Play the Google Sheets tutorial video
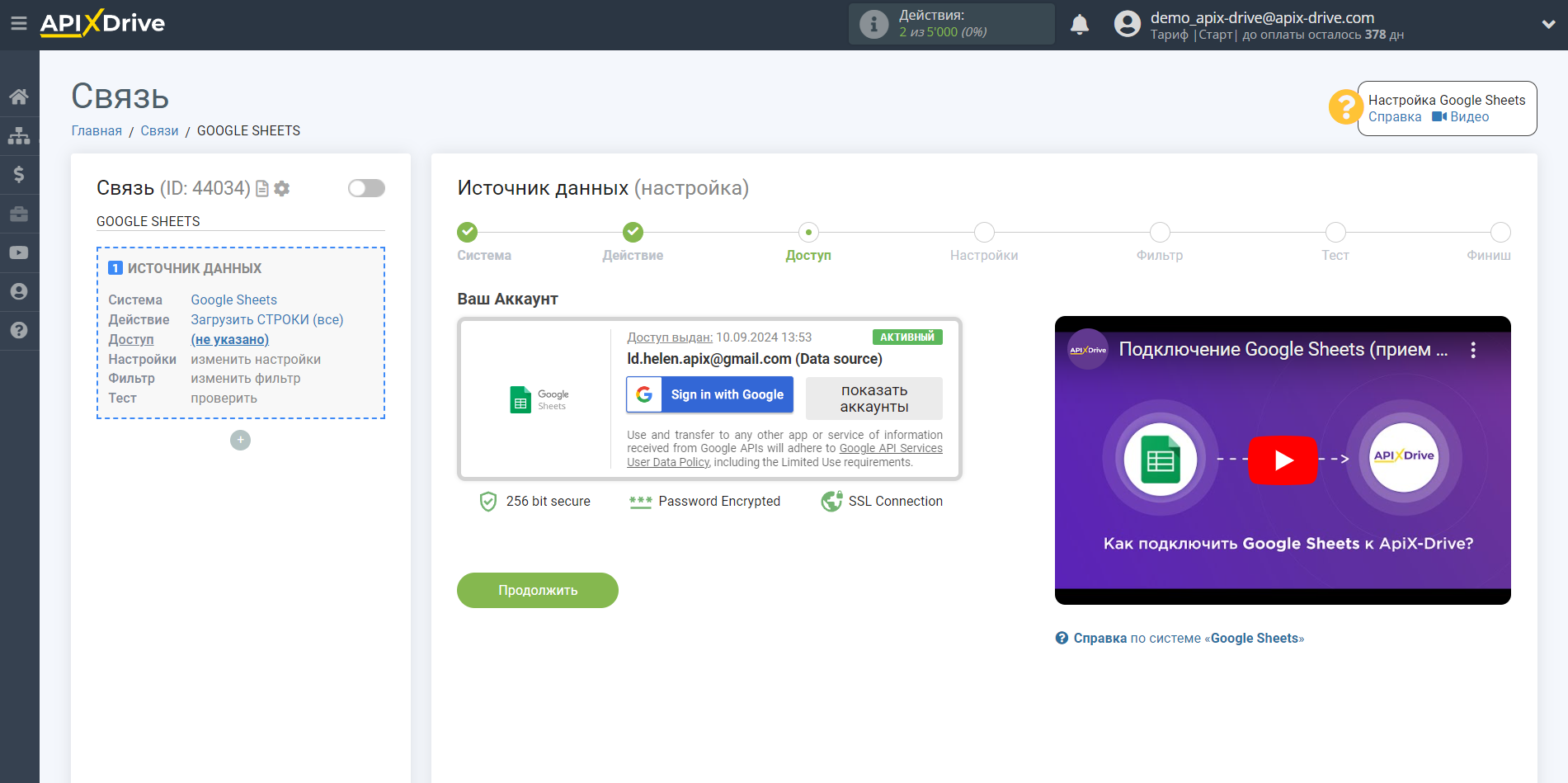The image size is (1568, 783). (1283, 460)
